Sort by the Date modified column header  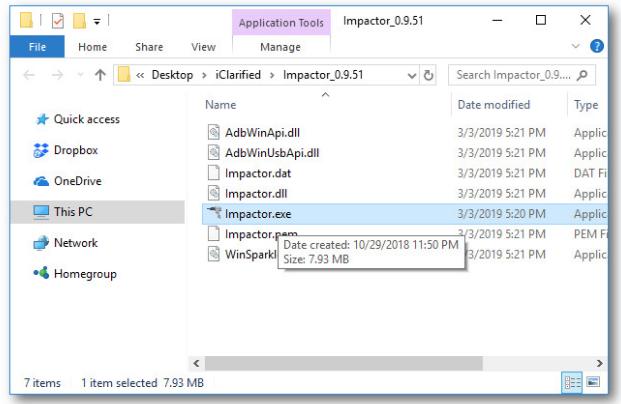pyautogui.click(x=493, y=105)
